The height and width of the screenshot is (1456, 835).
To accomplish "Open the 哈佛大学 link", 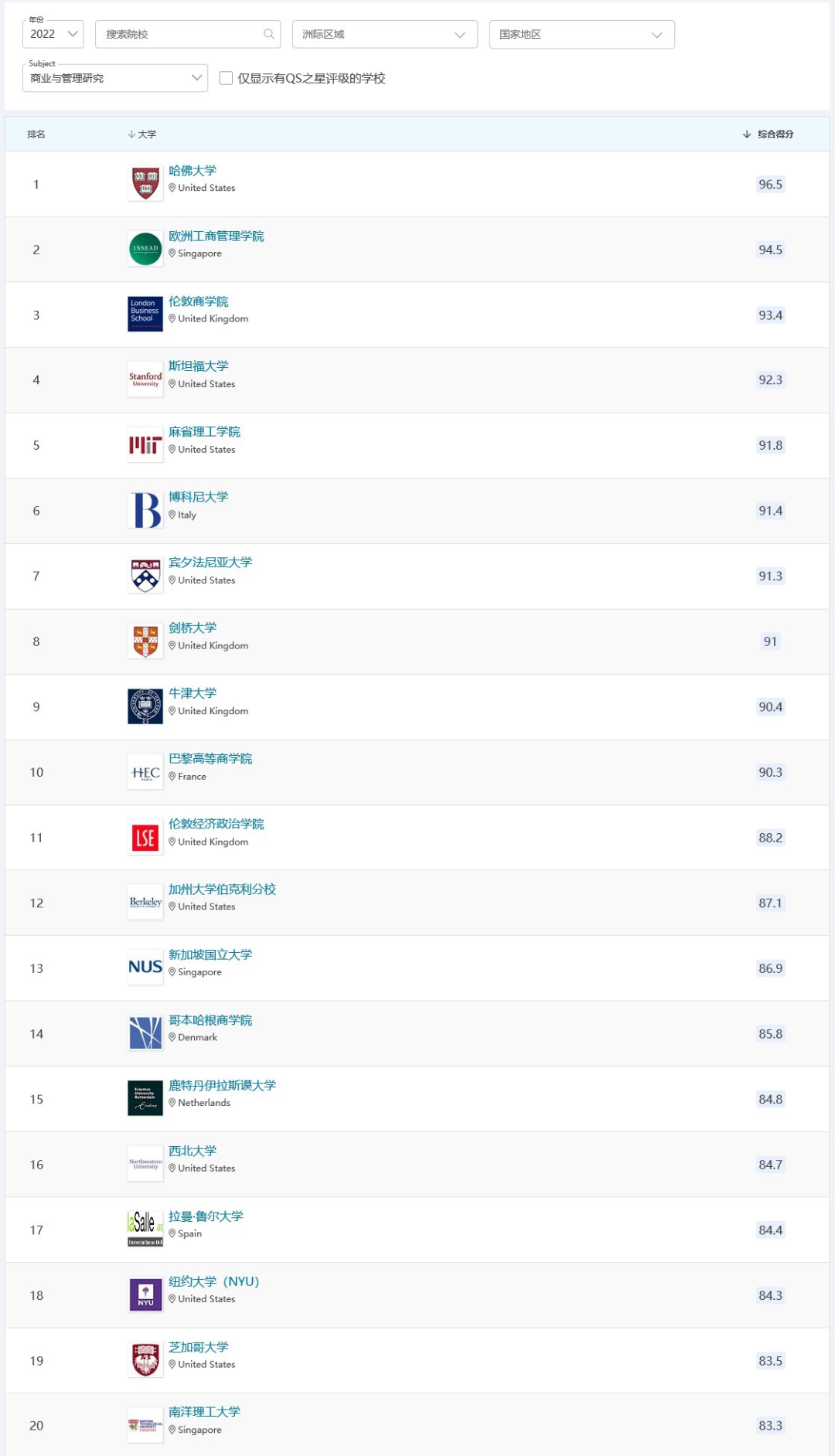I will (193, 171).
